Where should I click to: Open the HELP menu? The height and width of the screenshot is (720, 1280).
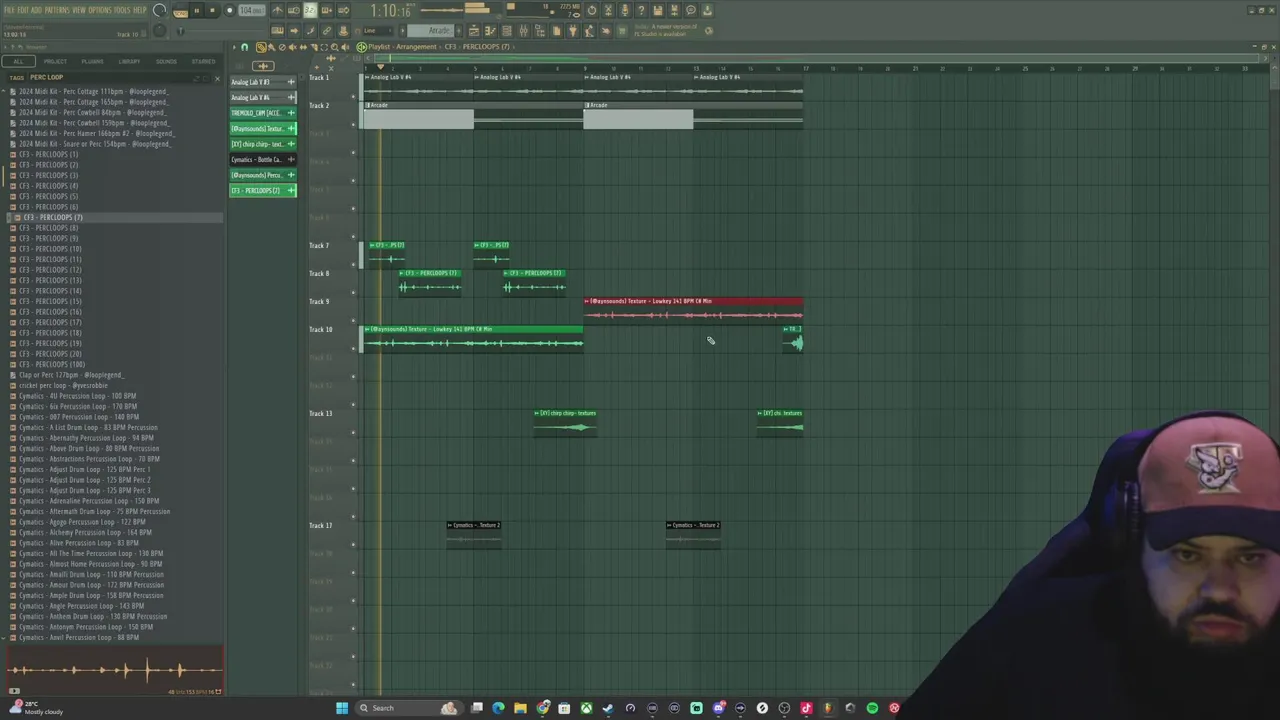pyautogui.click(x=140, y=10)
